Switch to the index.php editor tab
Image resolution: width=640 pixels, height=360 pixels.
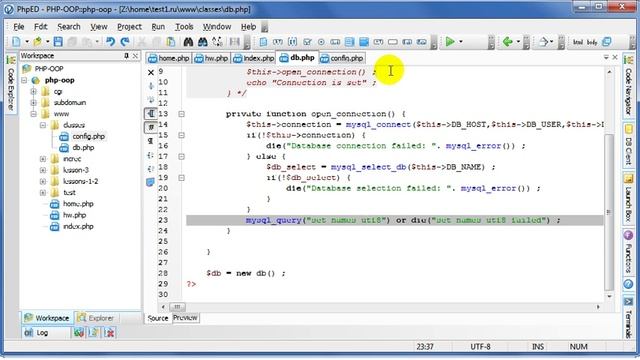(253, 58)
